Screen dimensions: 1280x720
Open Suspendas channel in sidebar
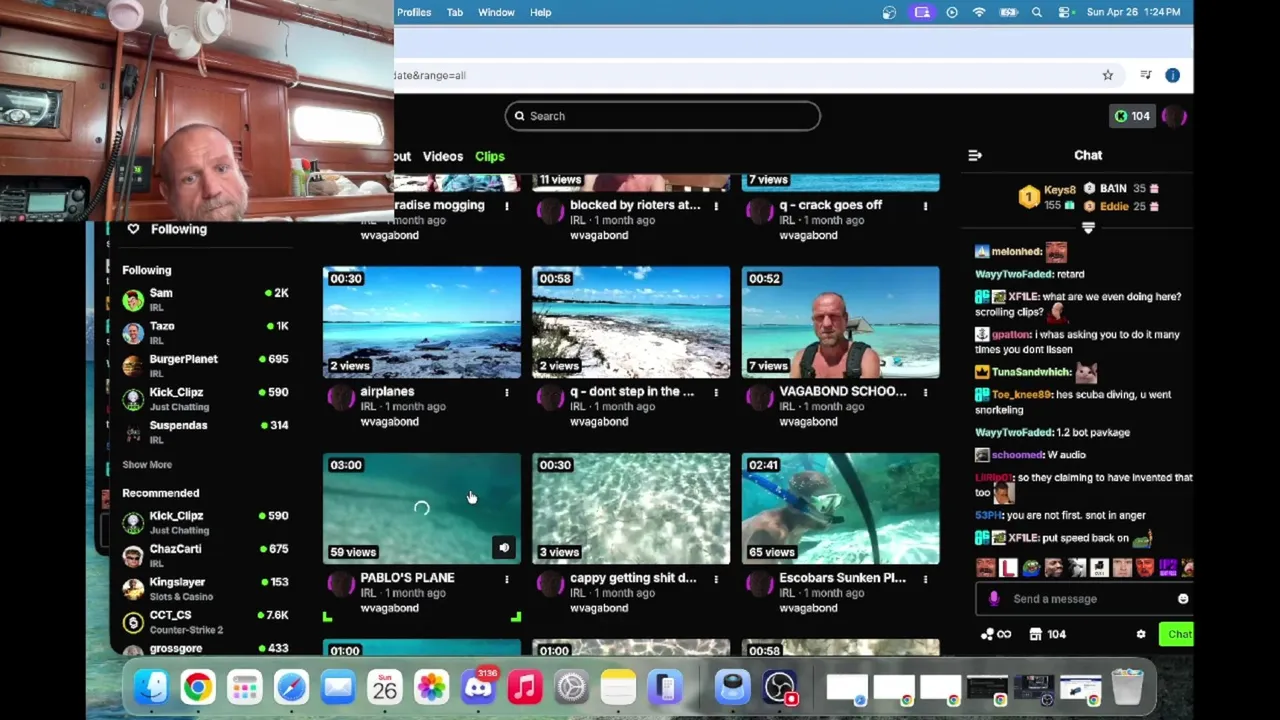(205, 431)
